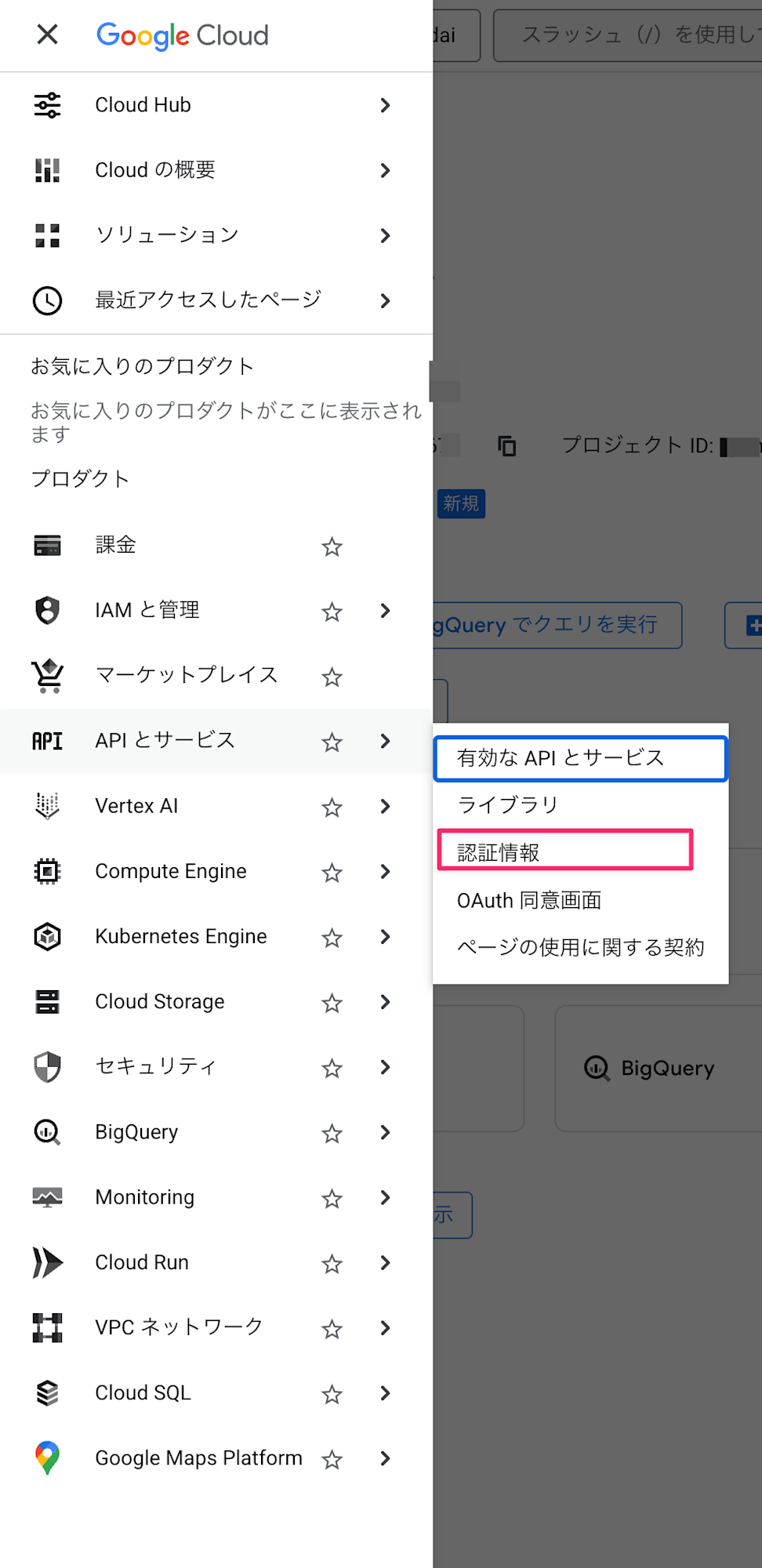Close the navigation menu with X icon
The width and height of the screenshot is (762, 1568).
point(47,34)
